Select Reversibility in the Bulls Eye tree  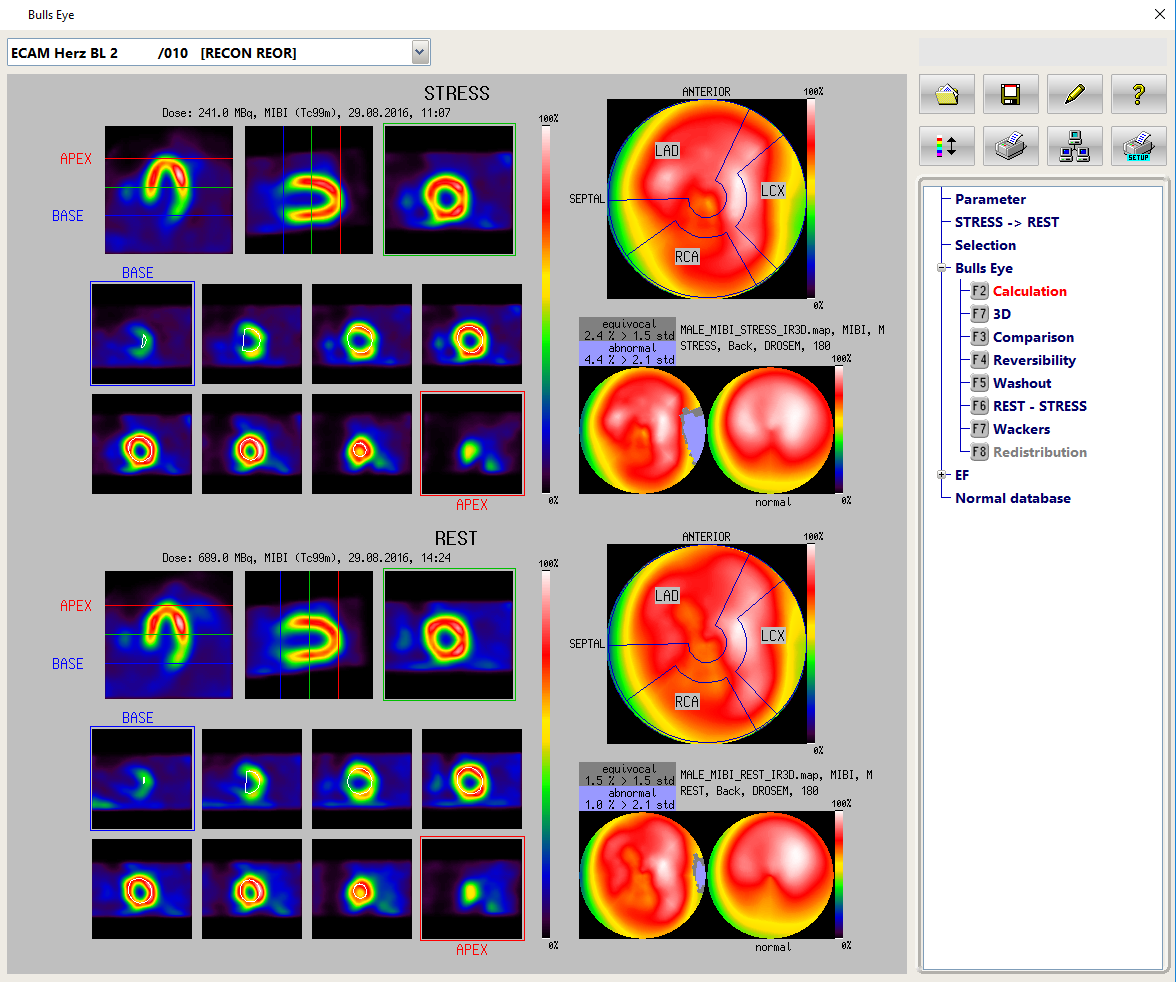pyautogui.click(x=1034, y=360)
